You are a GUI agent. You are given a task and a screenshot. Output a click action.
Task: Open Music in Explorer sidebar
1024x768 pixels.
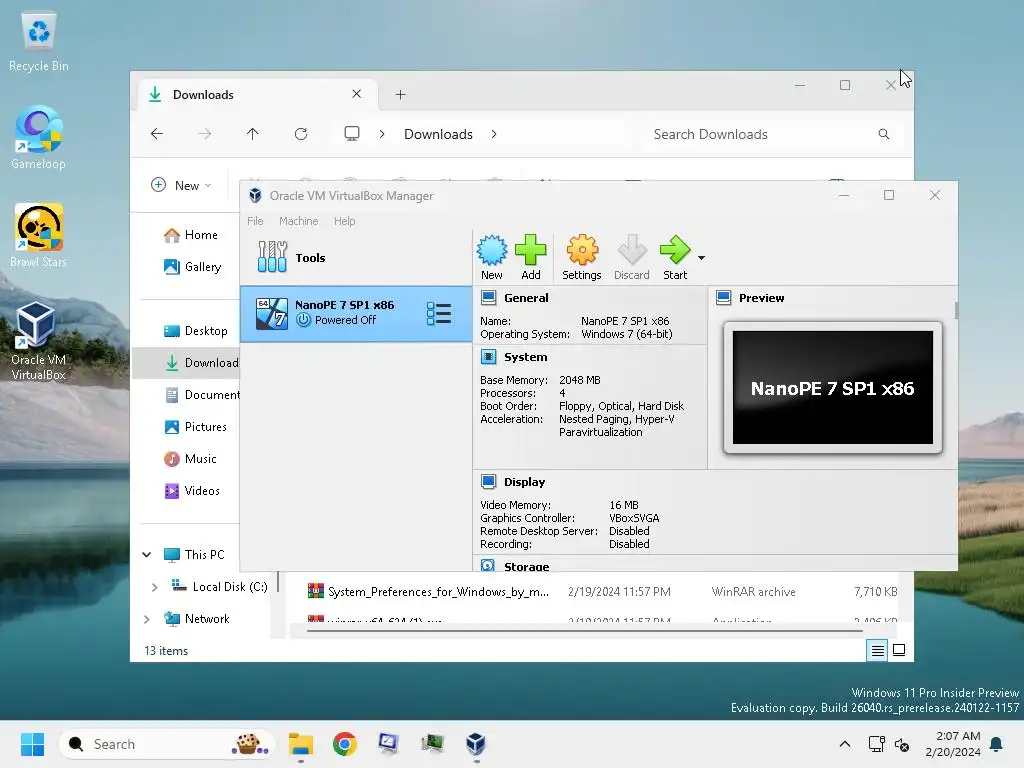tap(190, 459)
